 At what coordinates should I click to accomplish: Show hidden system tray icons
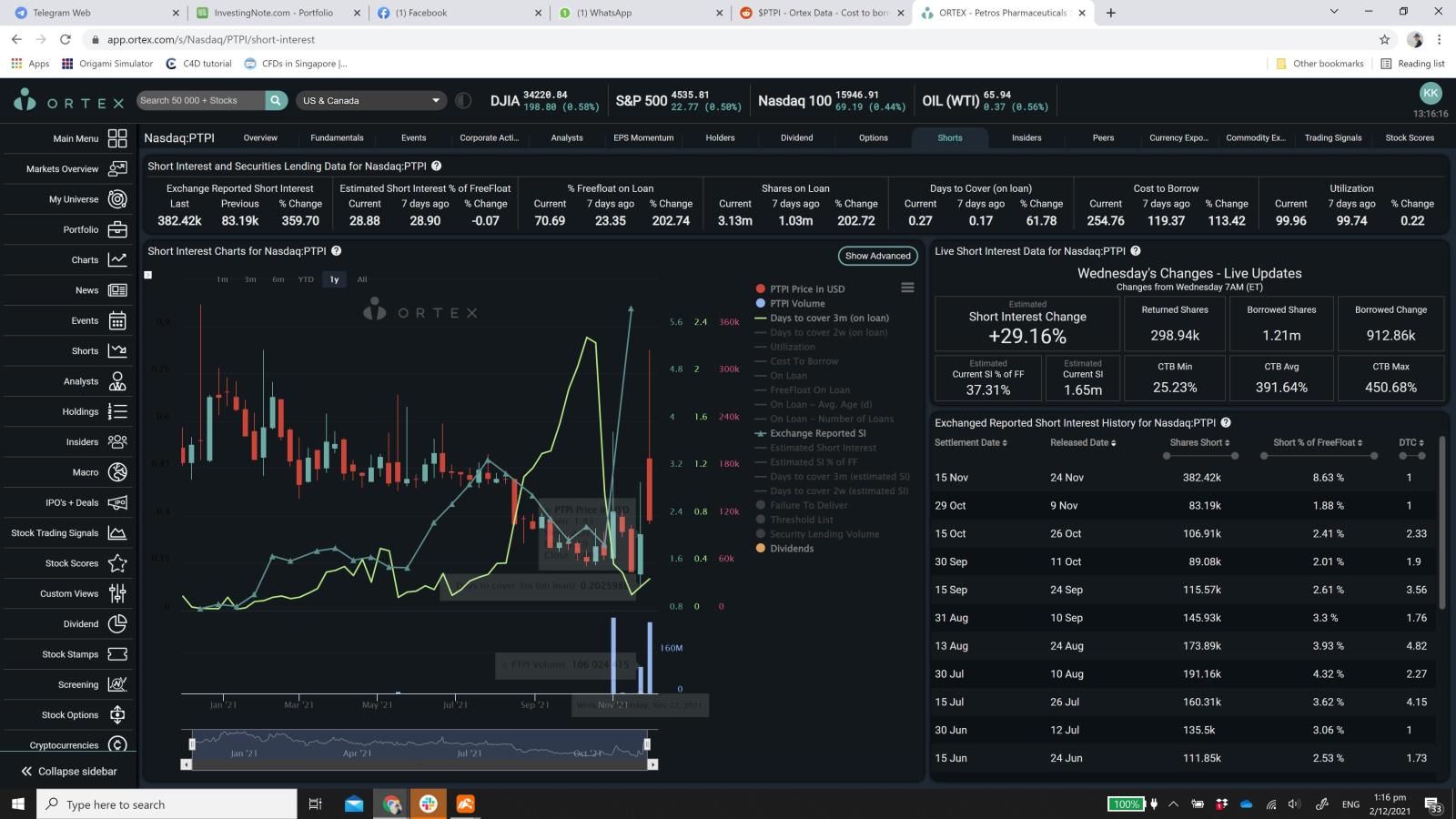(1173, 804)
